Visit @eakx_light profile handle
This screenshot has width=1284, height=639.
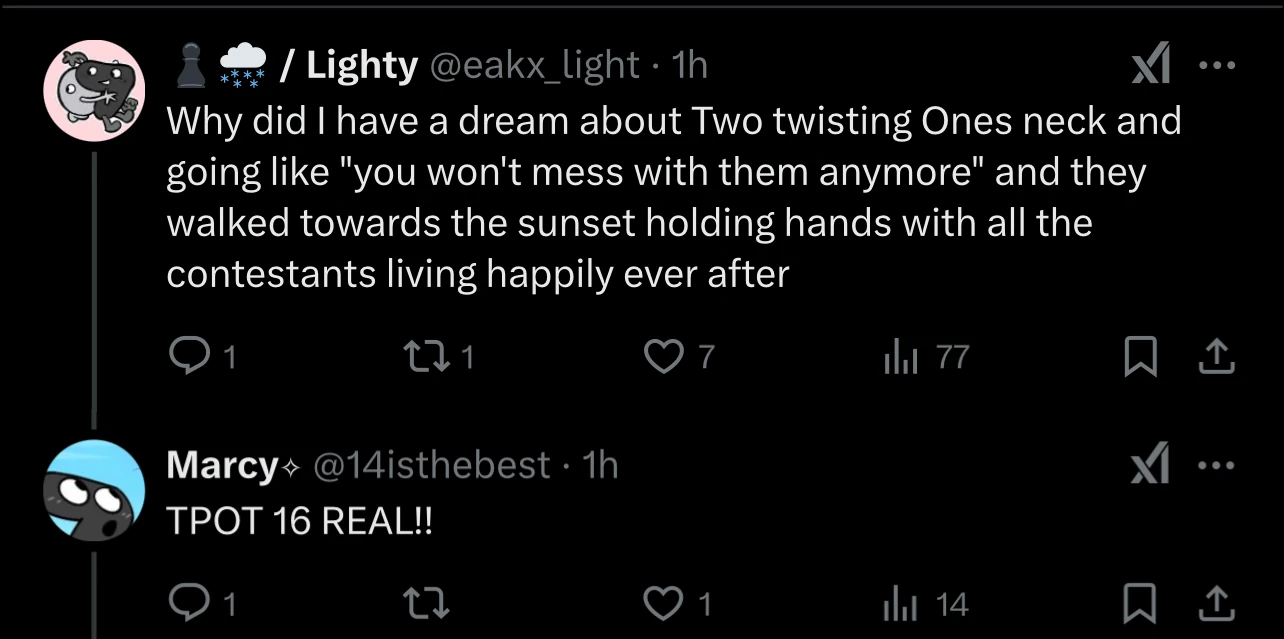click(x=534, y=65)
